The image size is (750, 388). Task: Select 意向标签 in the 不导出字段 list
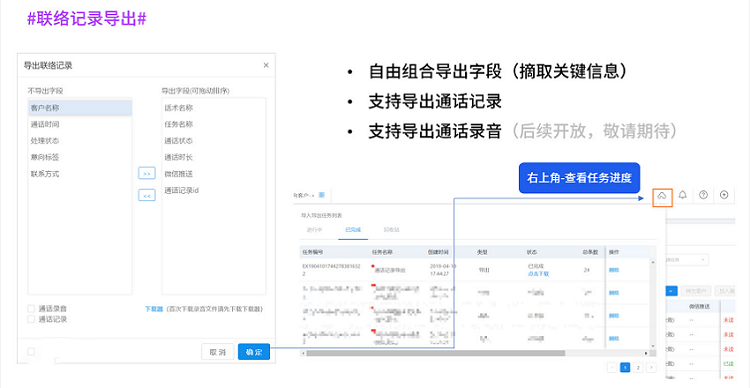[x=80, y=157]
